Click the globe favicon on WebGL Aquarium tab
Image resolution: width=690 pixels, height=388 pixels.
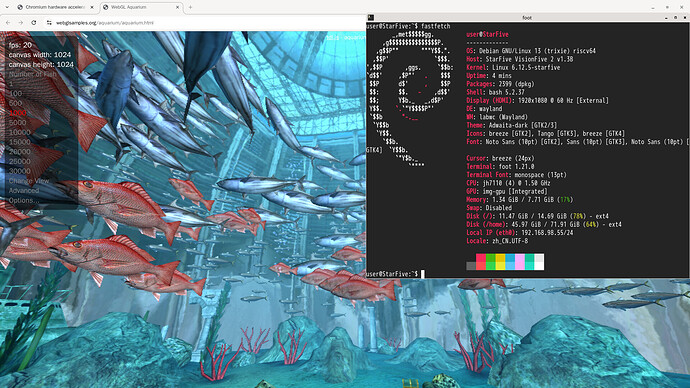coord(106,7)
